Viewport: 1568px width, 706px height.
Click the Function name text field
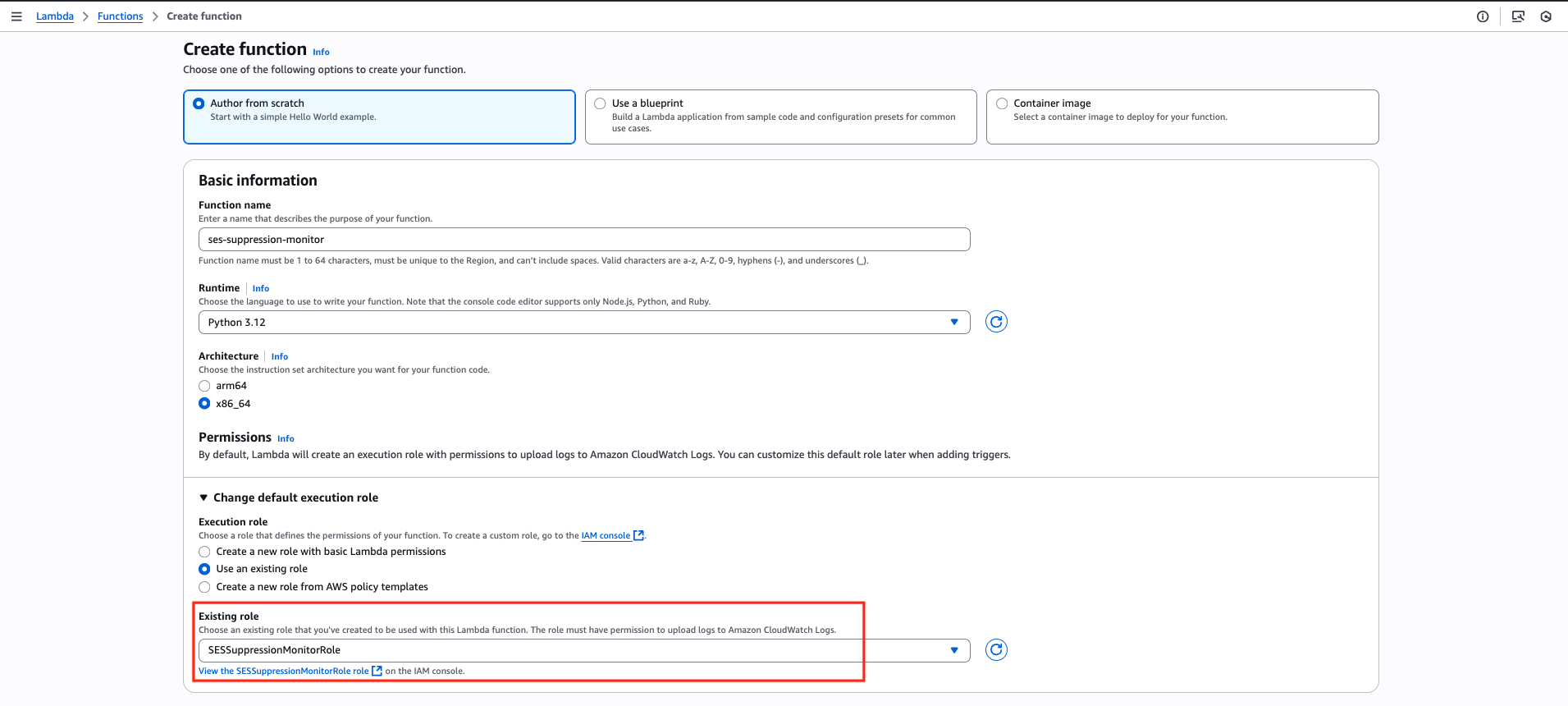583,240
